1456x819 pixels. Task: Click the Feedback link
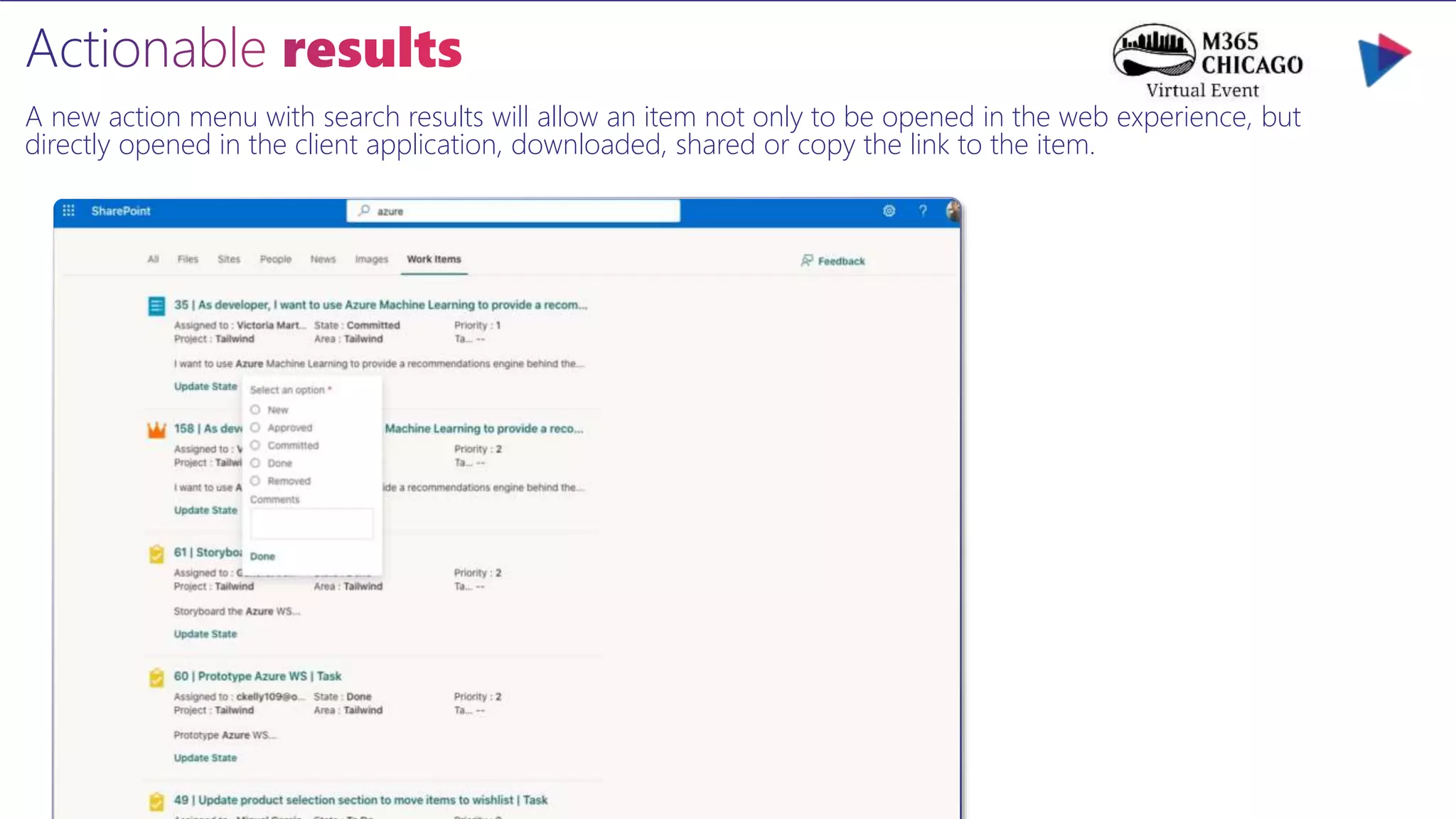[x=842, y=261]
